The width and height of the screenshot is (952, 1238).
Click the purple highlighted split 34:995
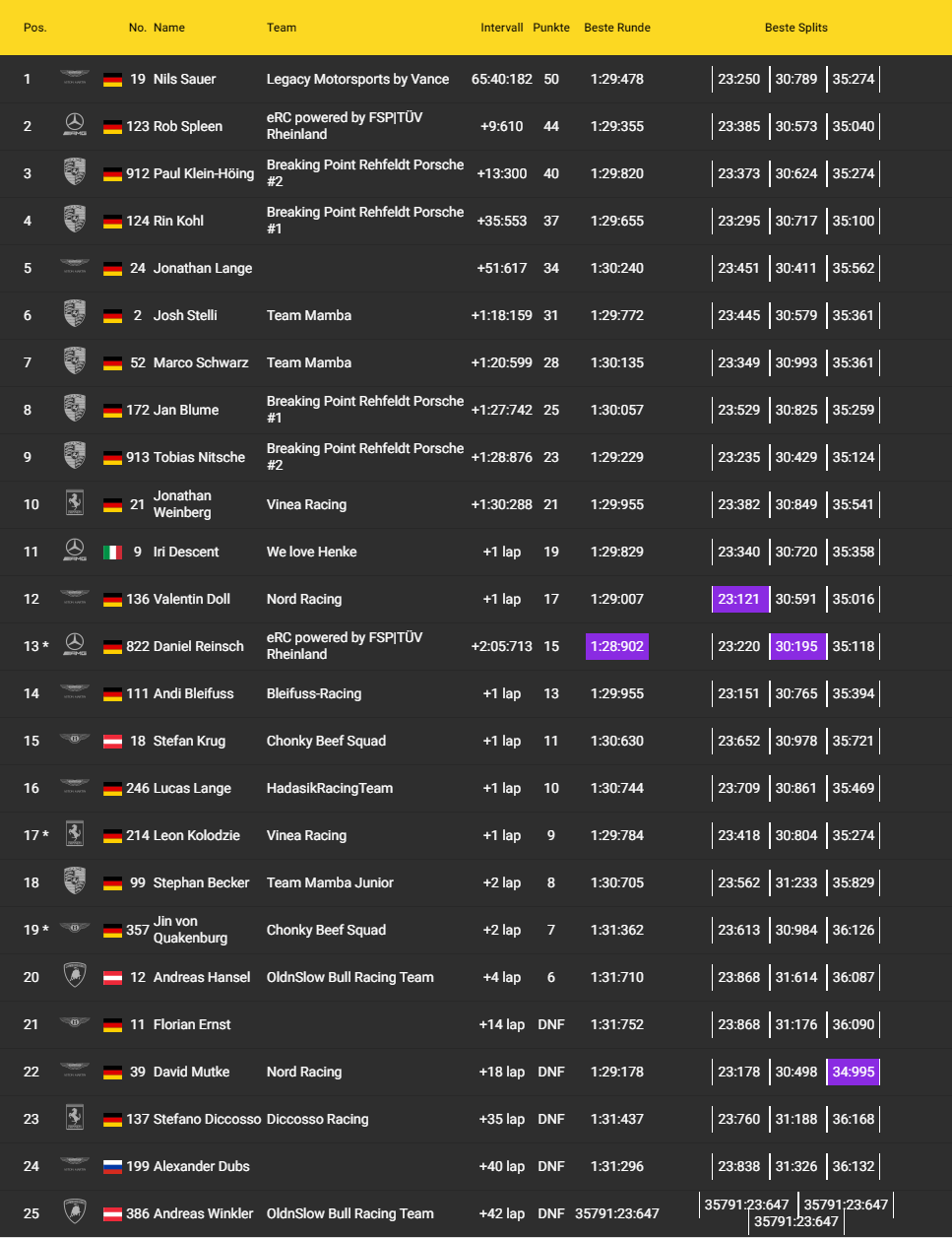pyautogui.click(x=854, y=1072)
